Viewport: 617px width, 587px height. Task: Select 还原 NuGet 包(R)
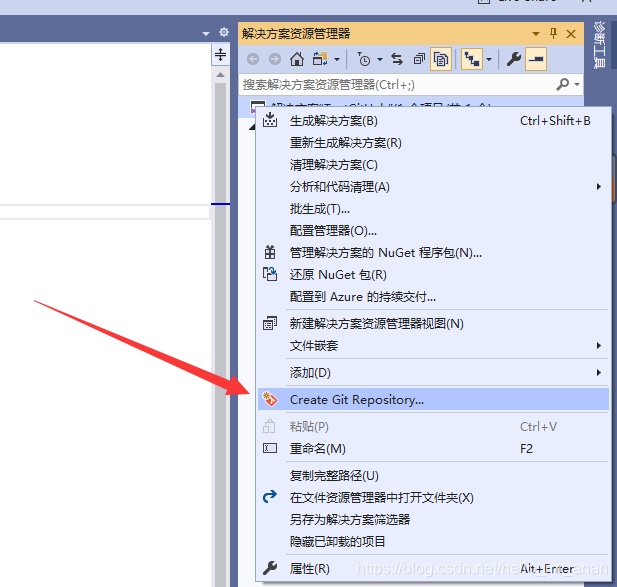(x=433, y=275)
